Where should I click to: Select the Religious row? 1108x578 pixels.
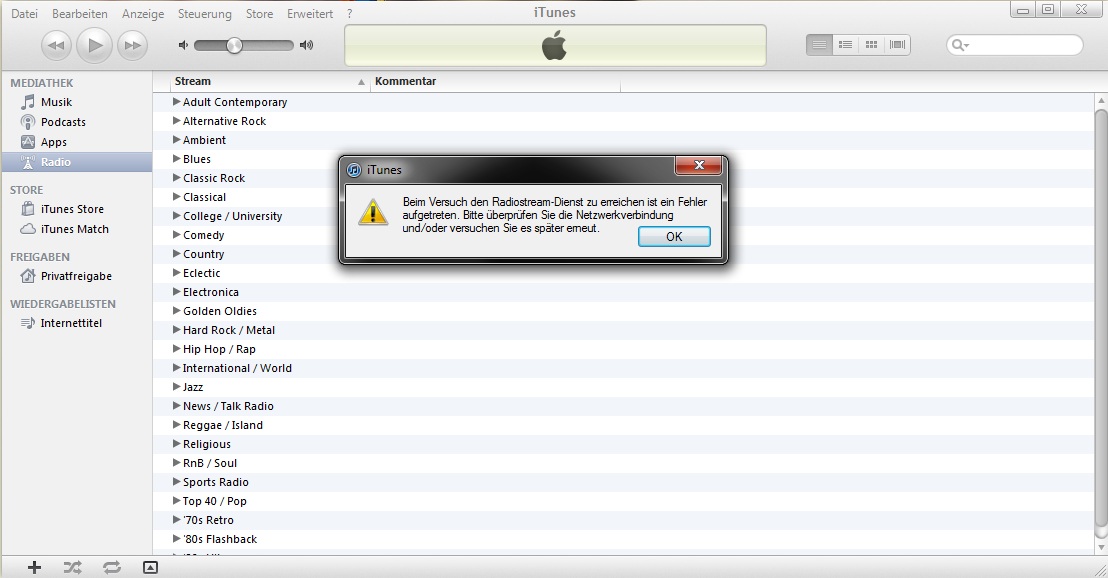click(624, 444)
